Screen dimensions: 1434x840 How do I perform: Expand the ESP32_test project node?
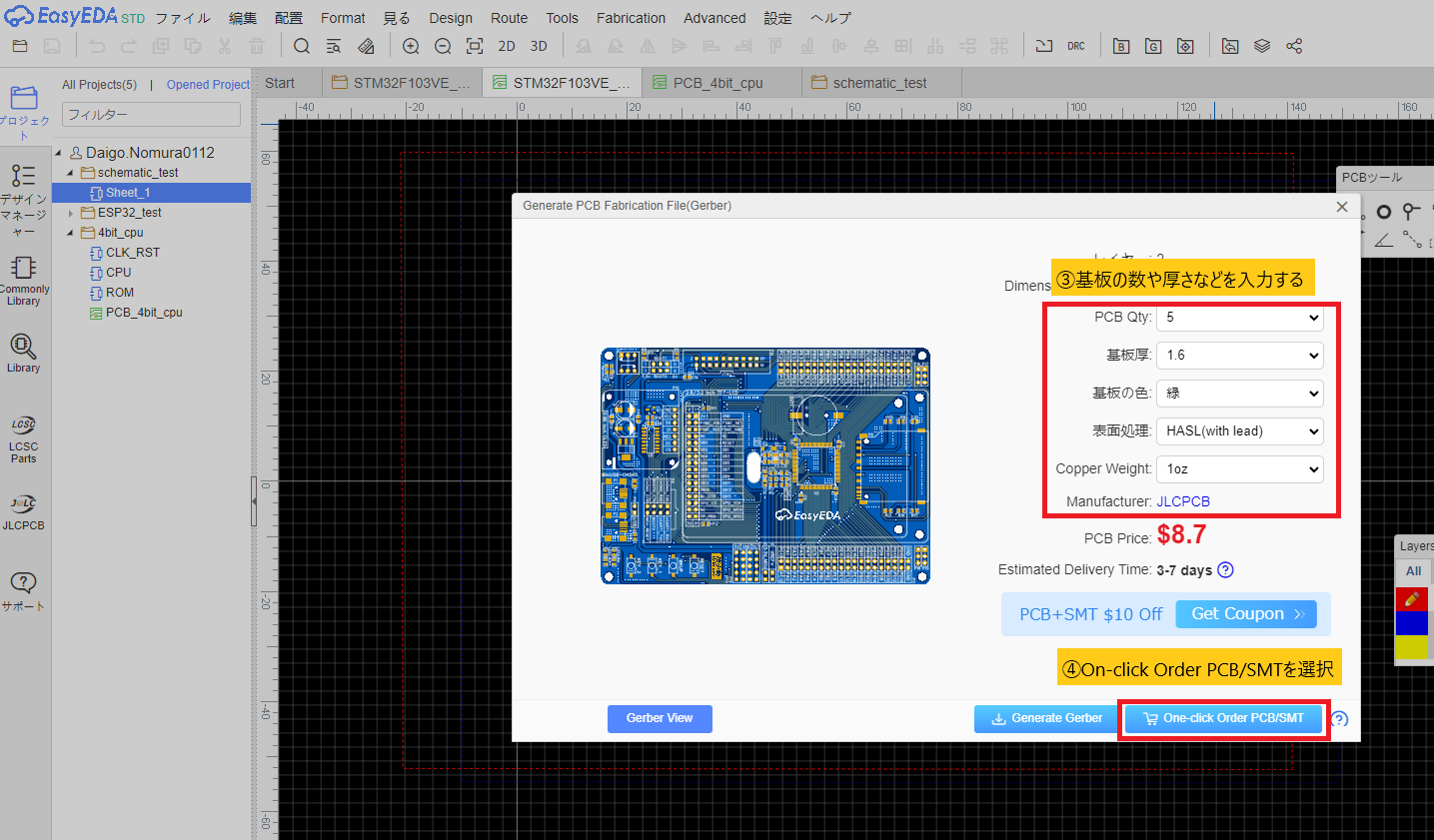click(69, 212)
